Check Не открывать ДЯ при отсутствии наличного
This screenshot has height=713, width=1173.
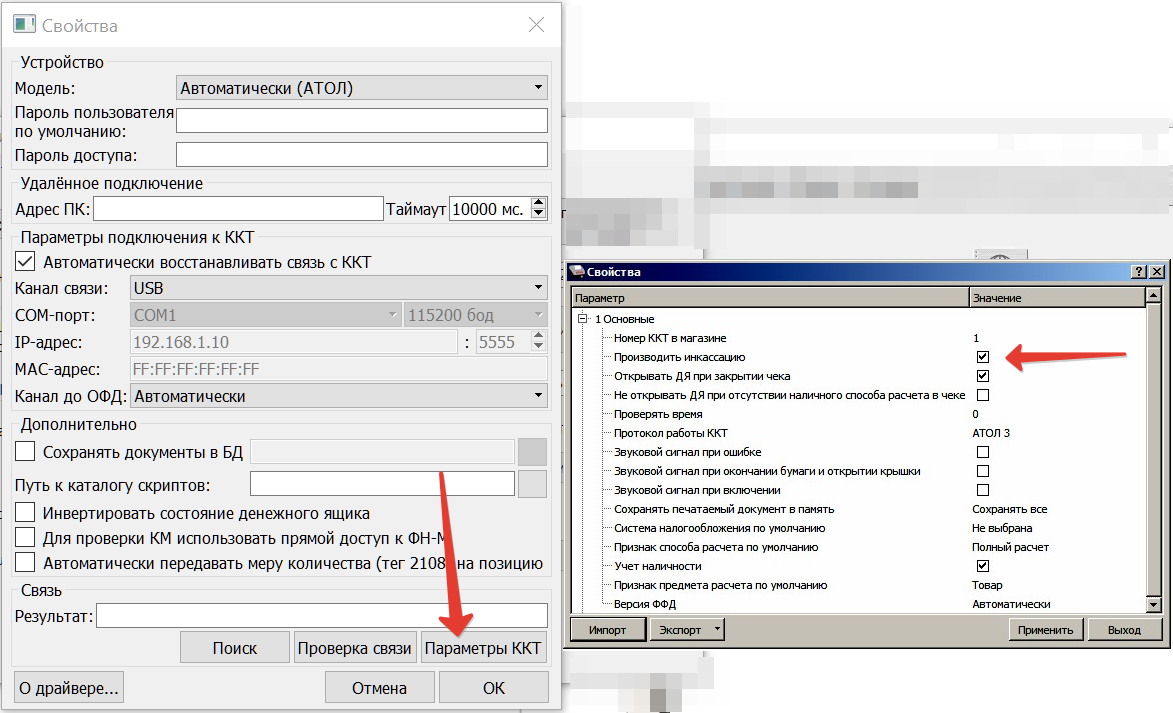[983, 395]
